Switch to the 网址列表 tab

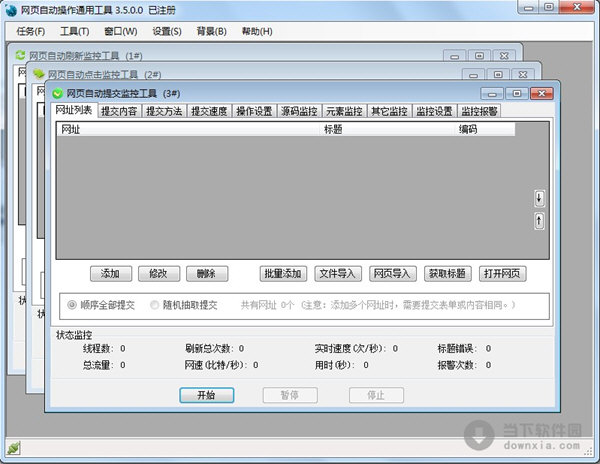tap(74, 110)
